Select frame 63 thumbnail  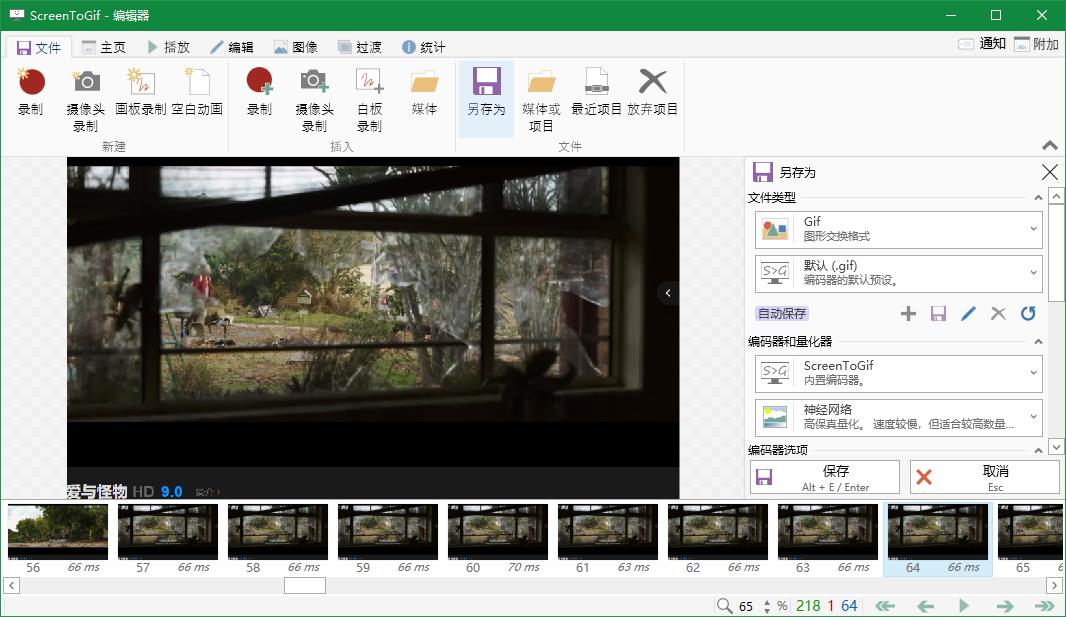[829, 540]
